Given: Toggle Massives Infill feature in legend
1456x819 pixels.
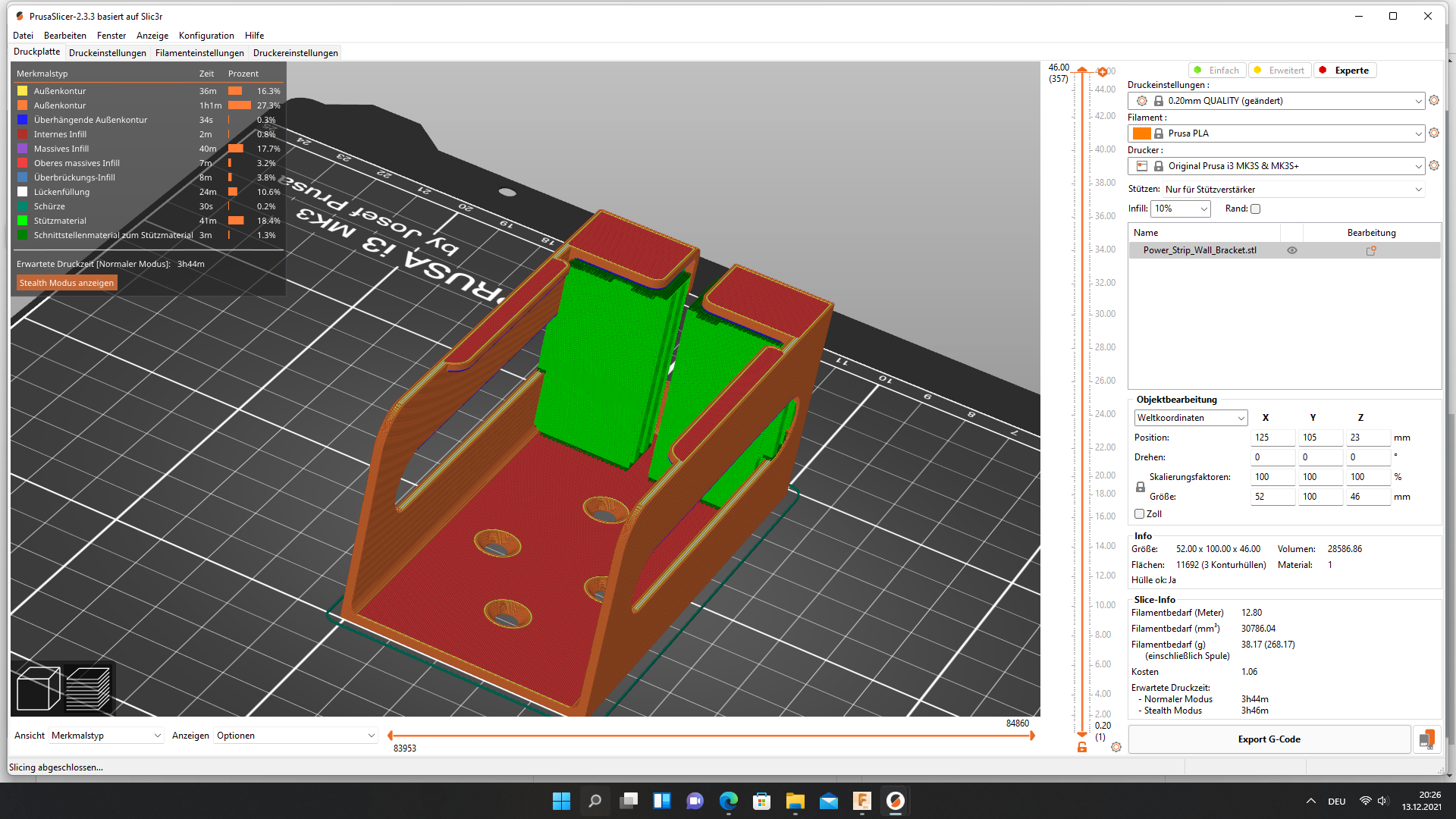Looking at the screenshot, I should [x=61, y=149].
